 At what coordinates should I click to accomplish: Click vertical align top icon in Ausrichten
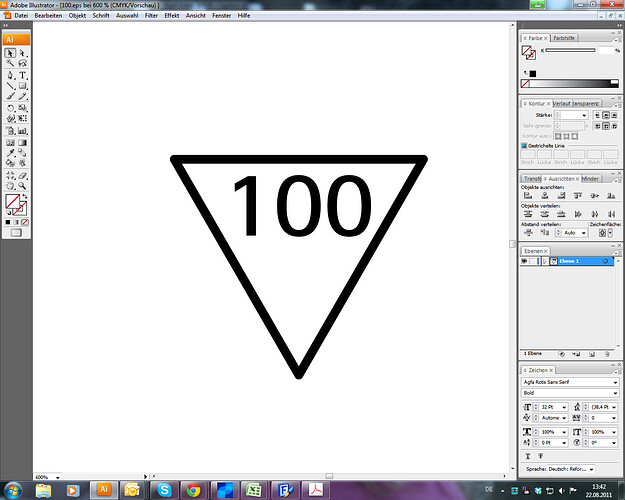tap(578, 195)
